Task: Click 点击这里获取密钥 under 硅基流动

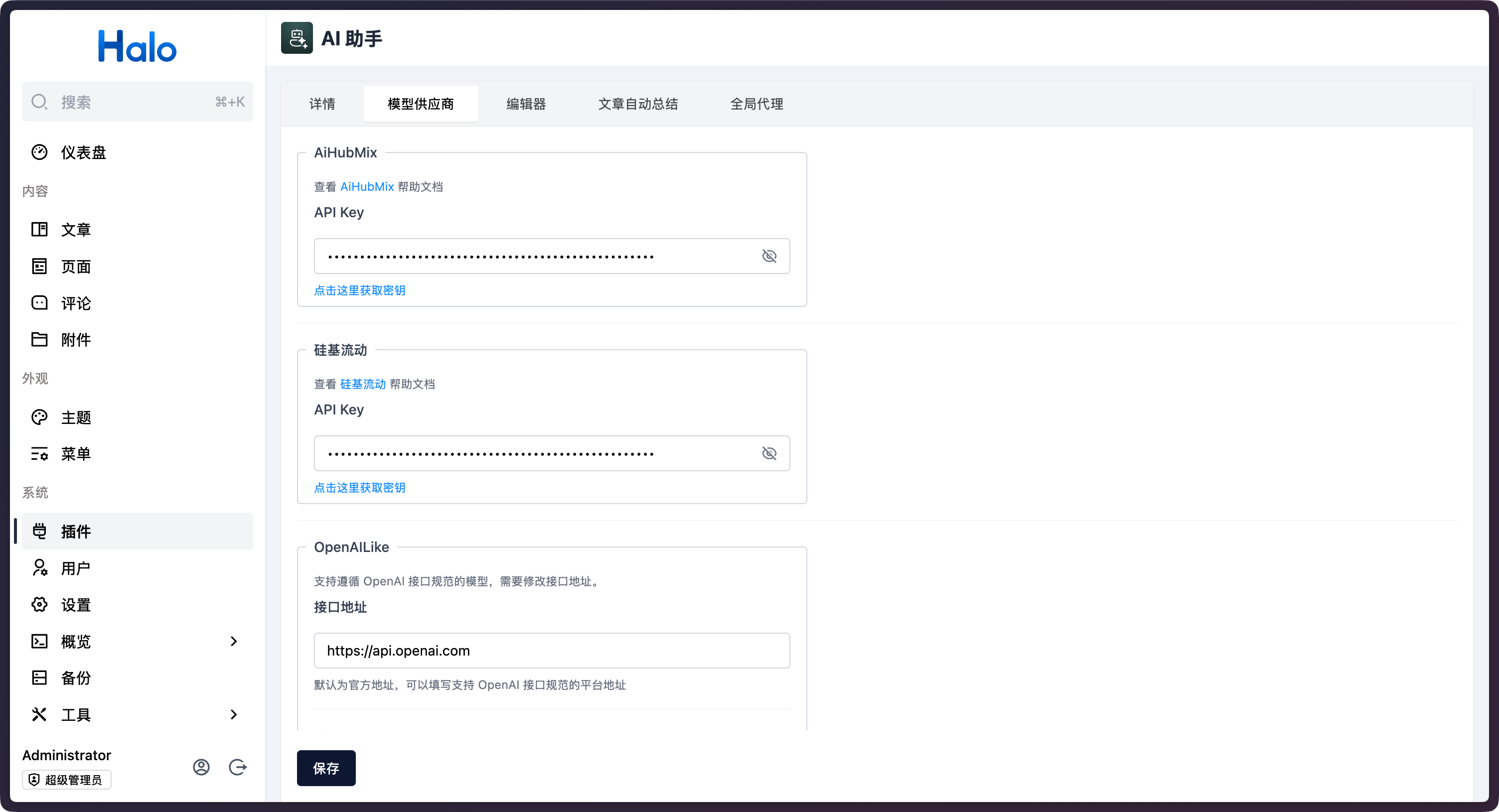Action: click(x=360, y=487)
